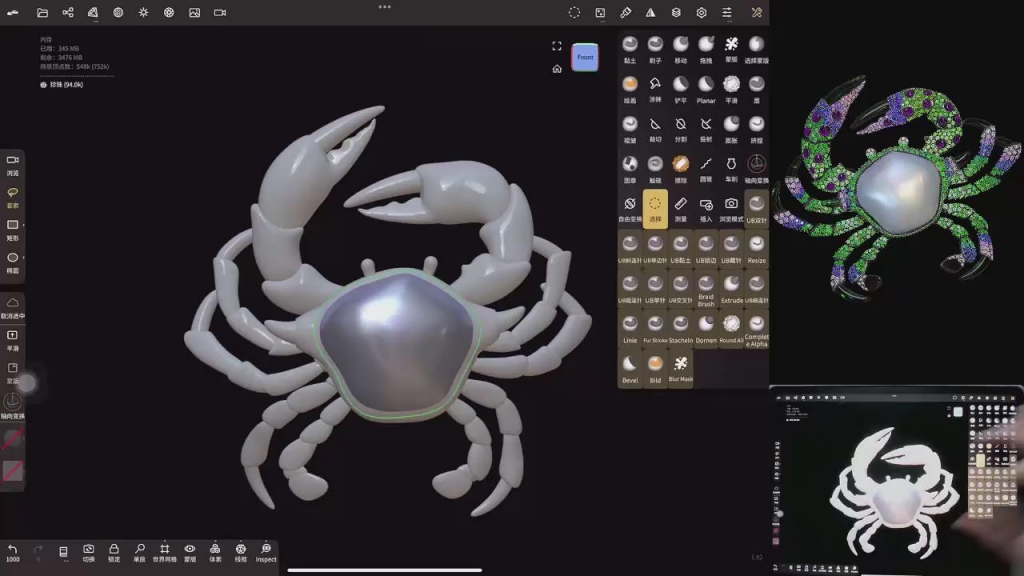This screenshot has height=576, width=1024.
Task: Select the Bevel brush
Action: click(x=630, y=370)
